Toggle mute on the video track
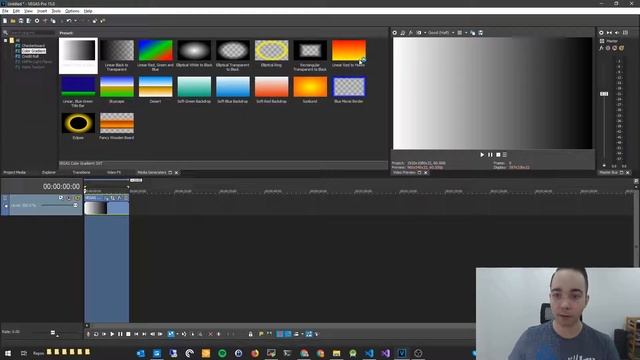Image resolution: width=640 pixels, height=360 pixels. point(69,198)
